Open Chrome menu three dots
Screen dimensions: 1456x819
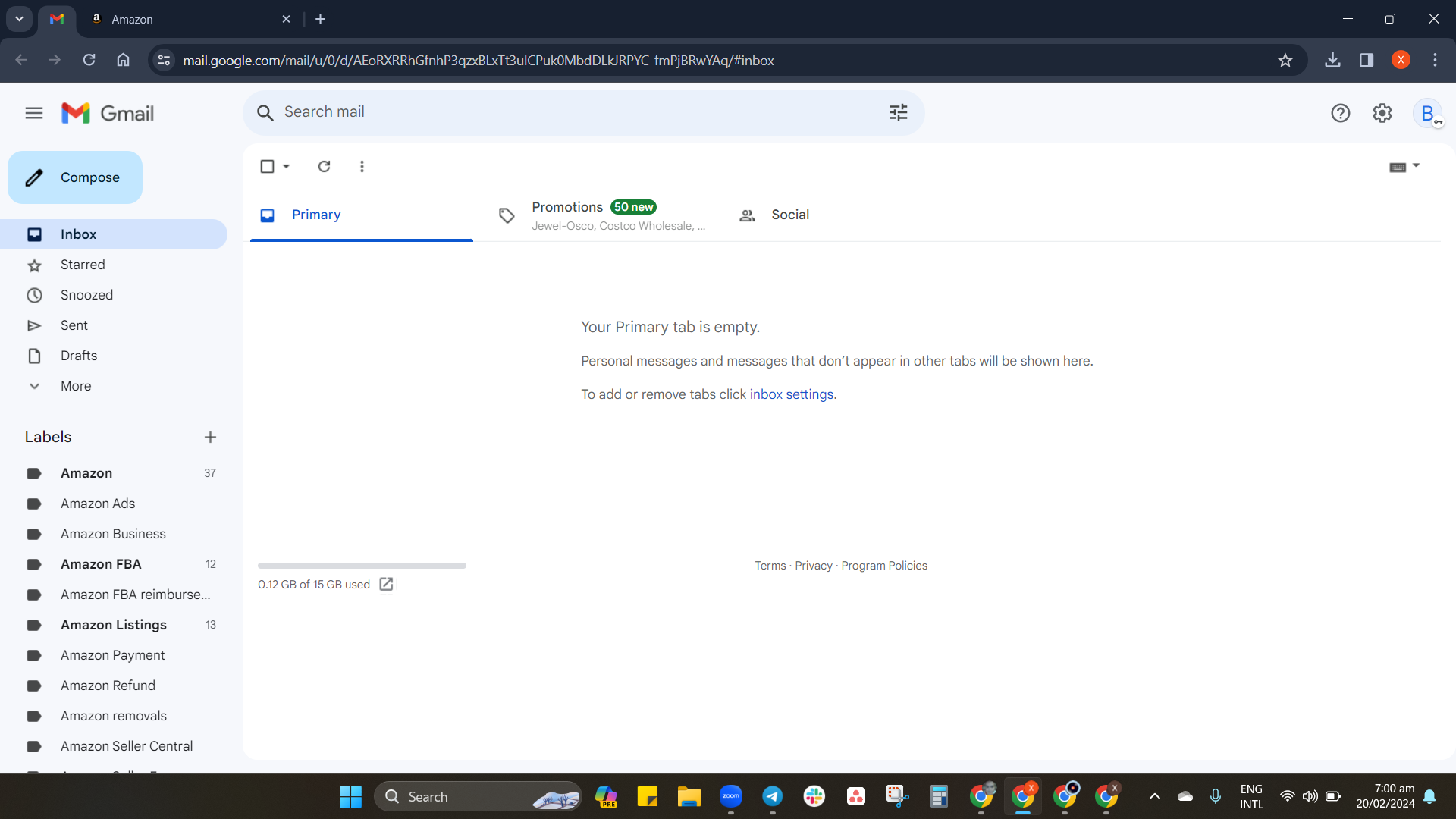(1435, 60)
